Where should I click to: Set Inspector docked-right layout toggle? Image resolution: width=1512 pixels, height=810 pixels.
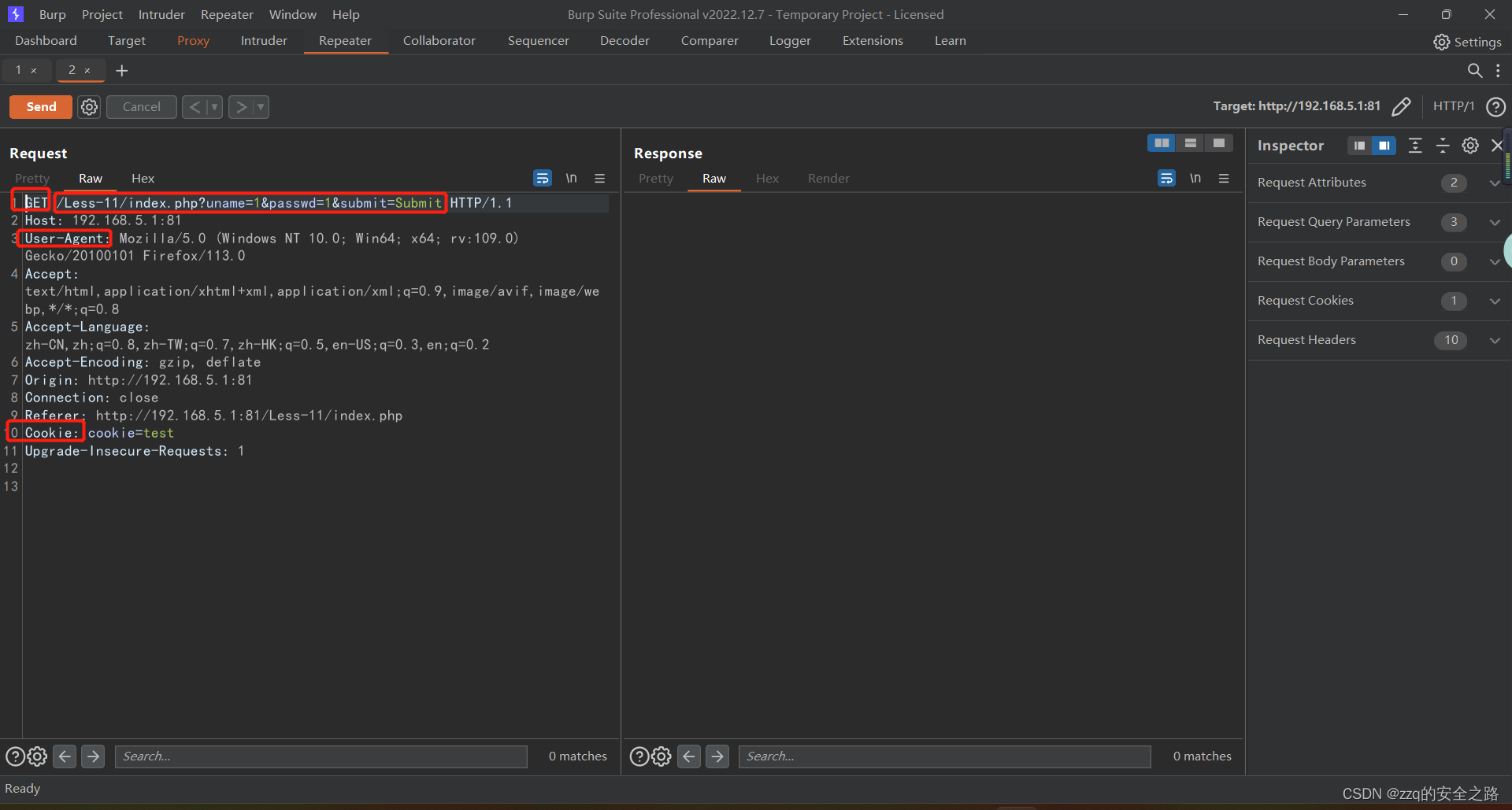pyautogui.click(x=1384, y=146)
